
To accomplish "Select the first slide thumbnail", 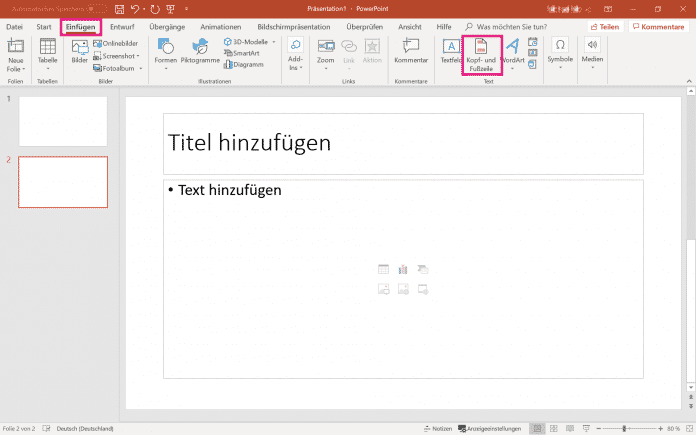I will [63, 121].
